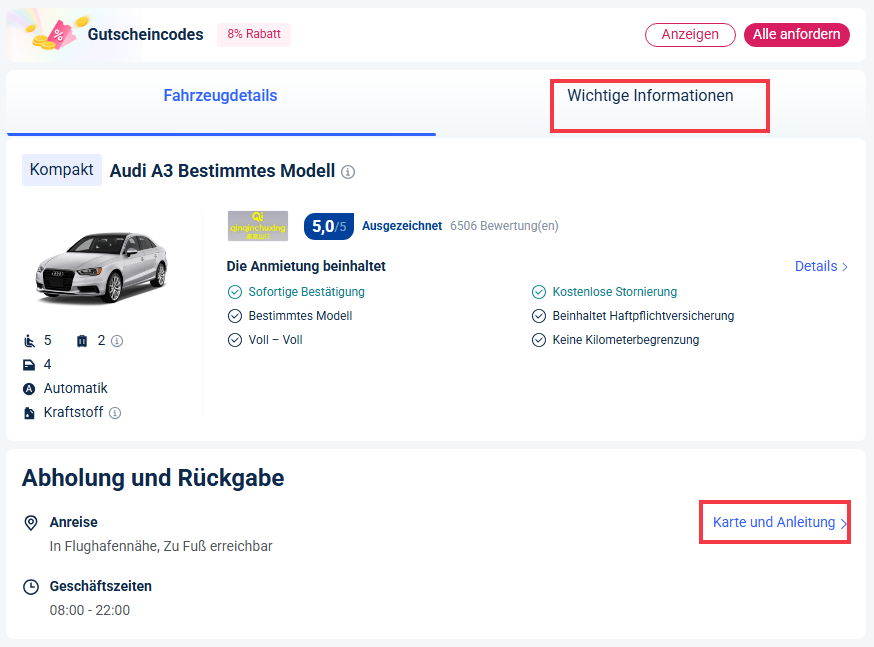Click the Die Anmietung beinhaltet heading
The height and width of the screenshot is (647, 874).
(306, 266)
